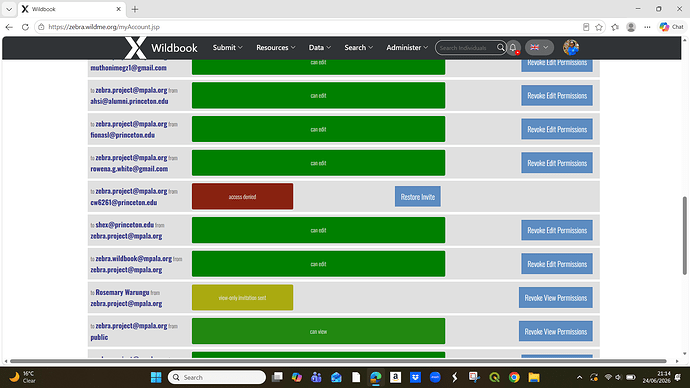Screen dimensions: 690x388
Task: Open the reader view icon in address bar
Action: point(586,27)
